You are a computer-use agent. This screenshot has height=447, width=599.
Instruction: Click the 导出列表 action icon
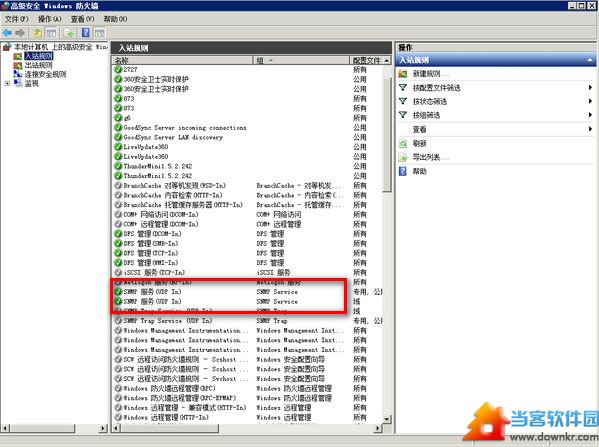click(403, 157)
